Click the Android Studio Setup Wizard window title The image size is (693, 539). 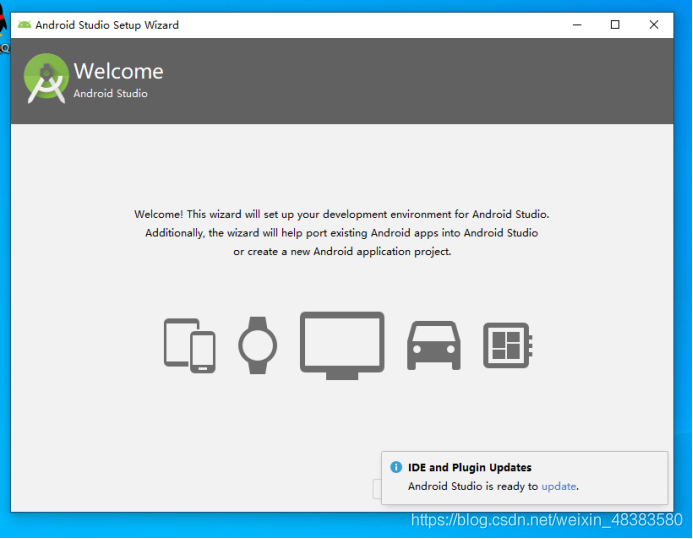107,25
